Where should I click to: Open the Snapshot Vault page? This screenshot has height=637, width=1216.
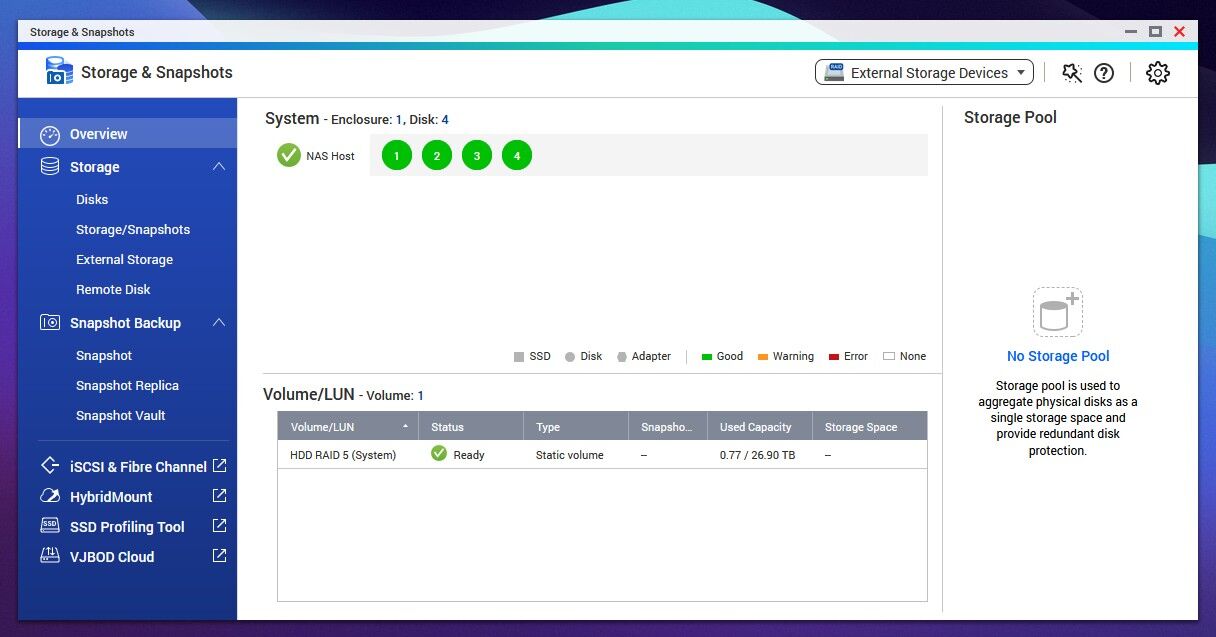coord(120,415)
